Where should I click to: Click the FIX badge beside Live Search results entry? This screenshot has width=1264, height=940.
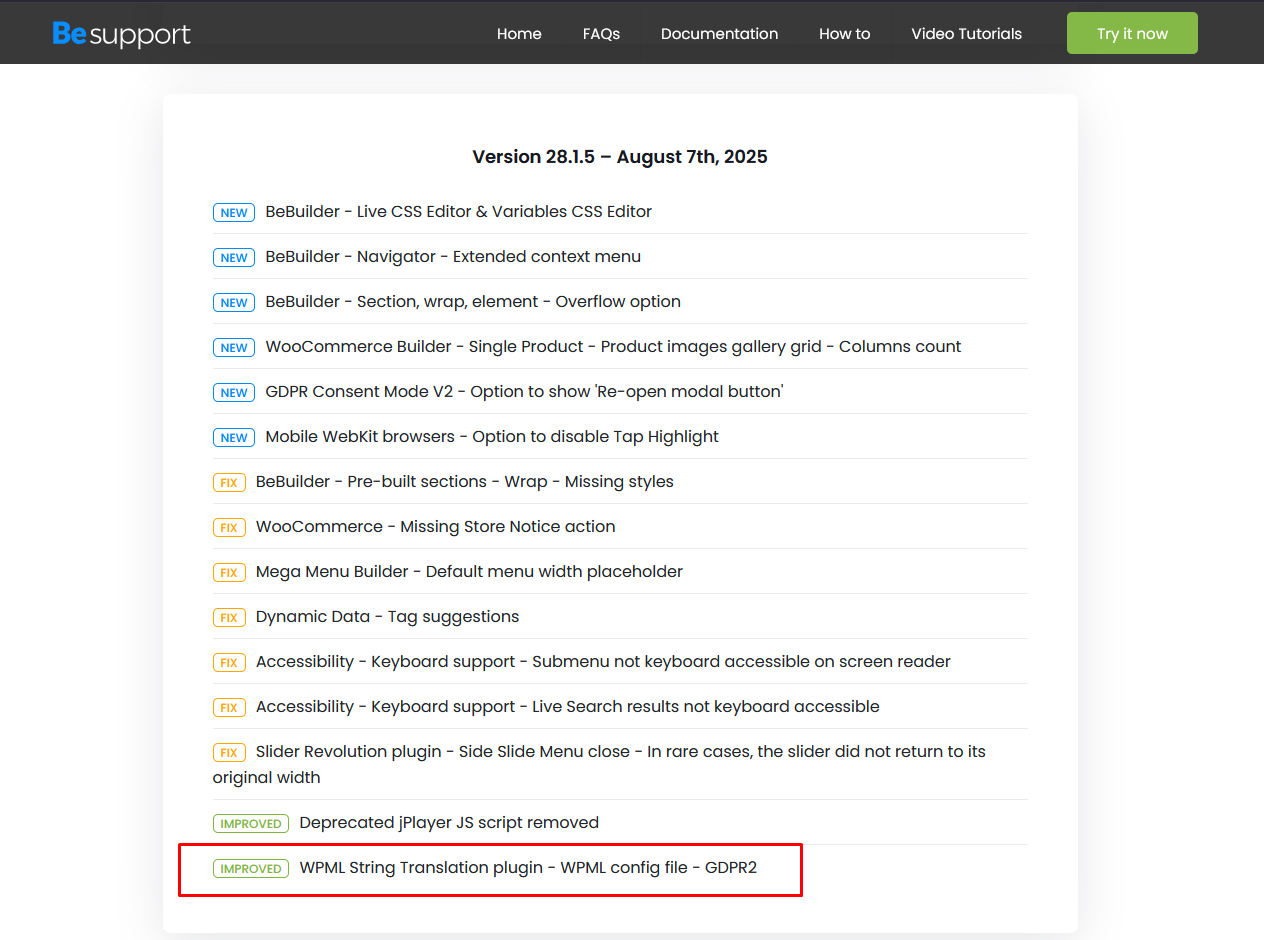click(x=229, y=708)
